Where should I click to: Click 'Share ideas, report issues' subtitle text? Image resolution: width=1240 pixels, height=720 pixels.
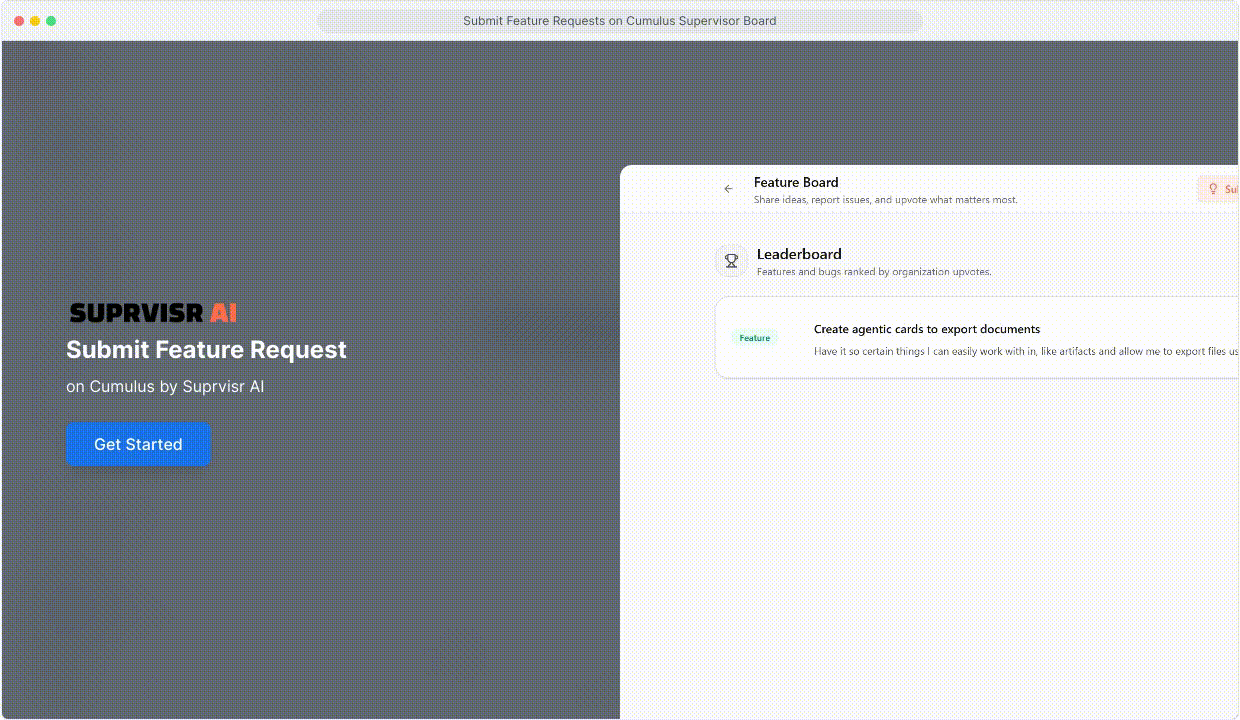[885, 200]
